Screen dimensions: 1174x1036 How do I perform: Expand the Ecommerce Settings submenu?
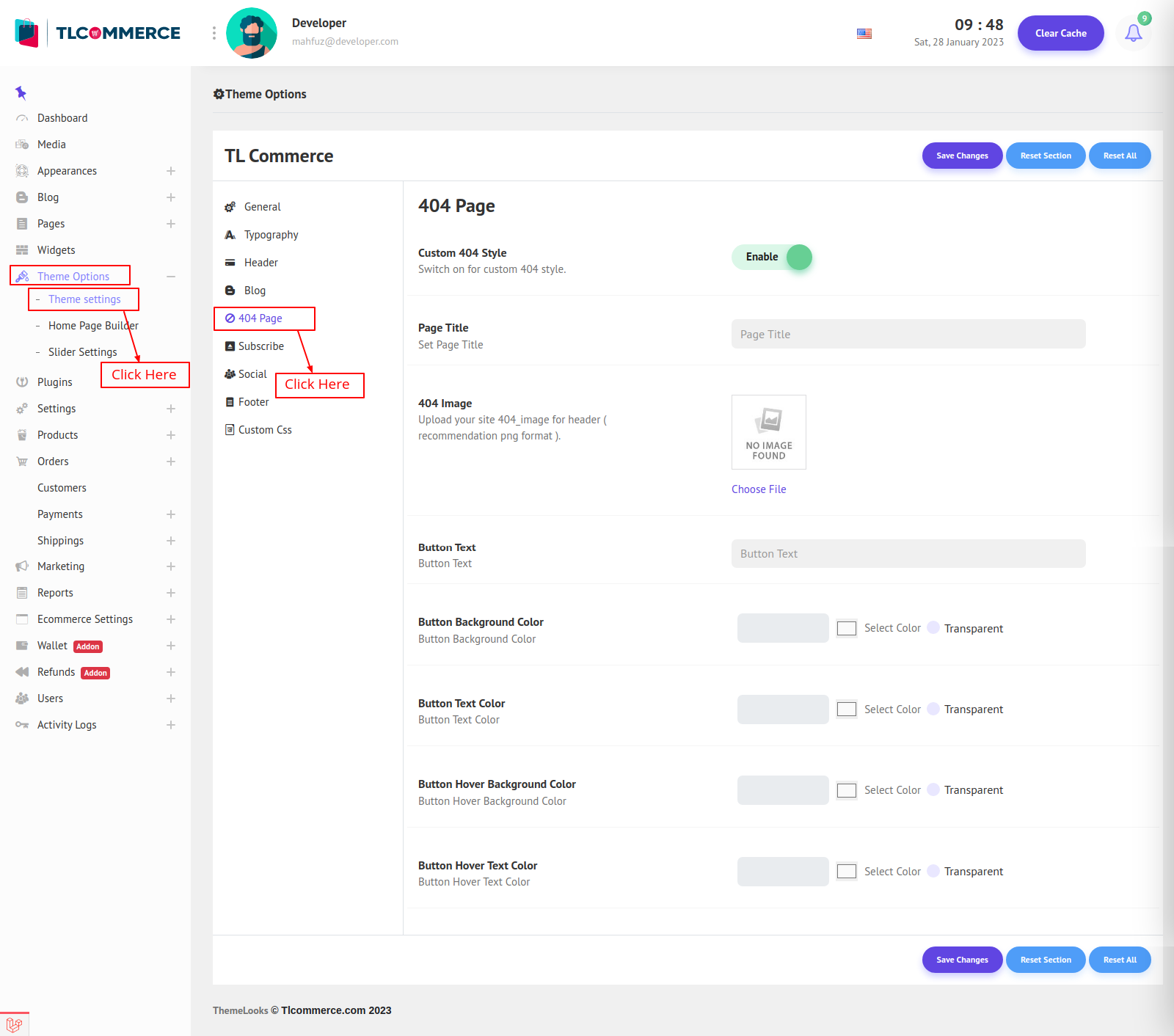(x=171, y=619)
